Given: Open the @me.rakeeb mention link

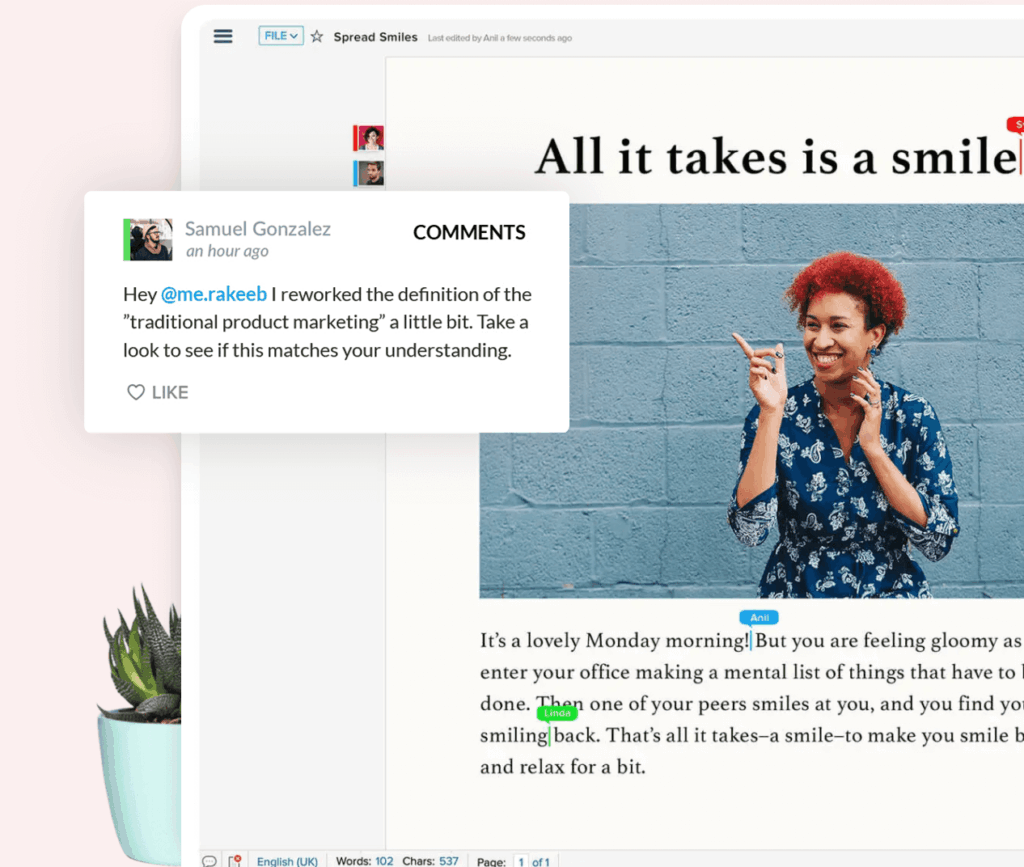Looking at the screenshot, I should click(214, 294).
